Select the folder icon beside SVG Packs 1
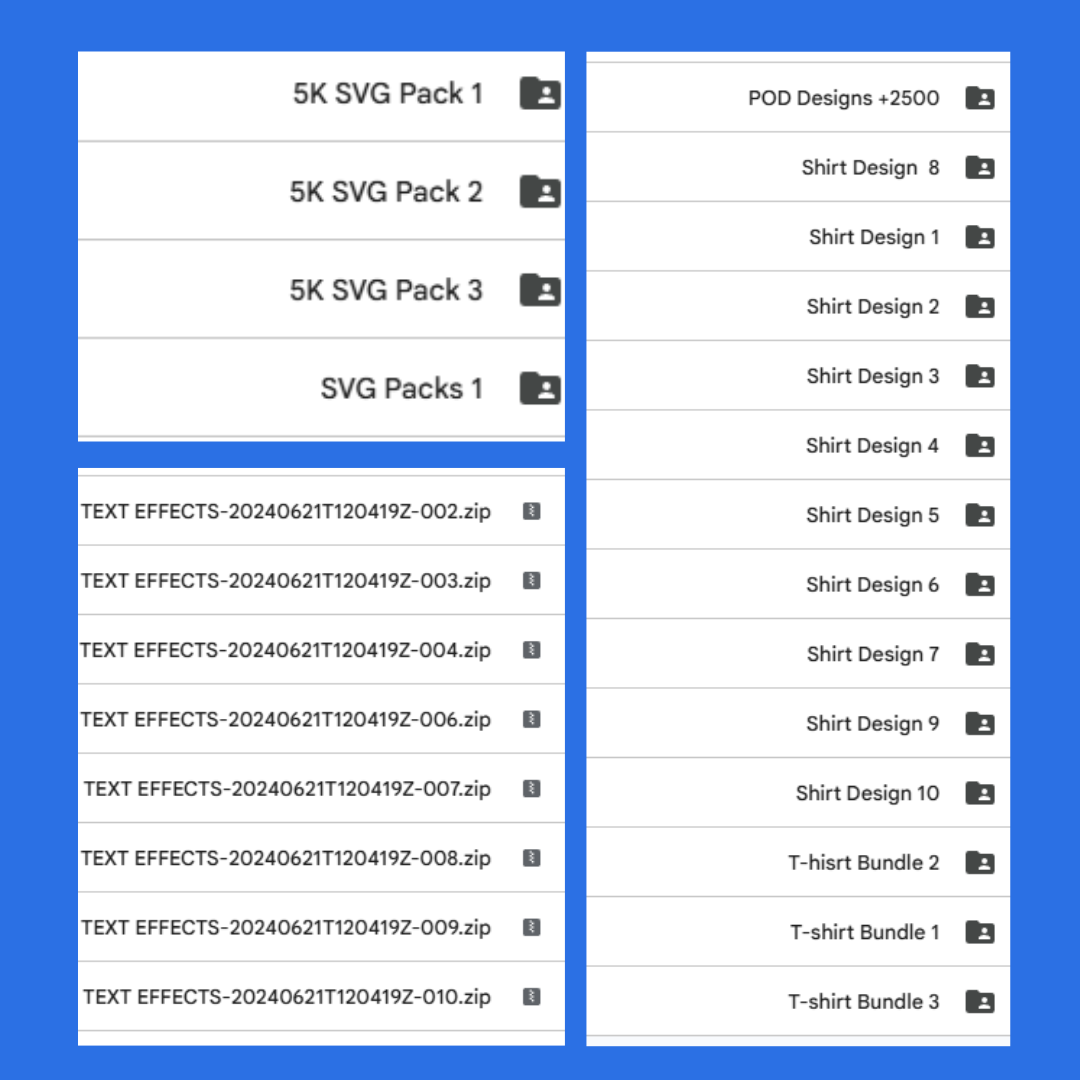The height and width of the screenshot is (1080, 1080). tap(540, 388)
